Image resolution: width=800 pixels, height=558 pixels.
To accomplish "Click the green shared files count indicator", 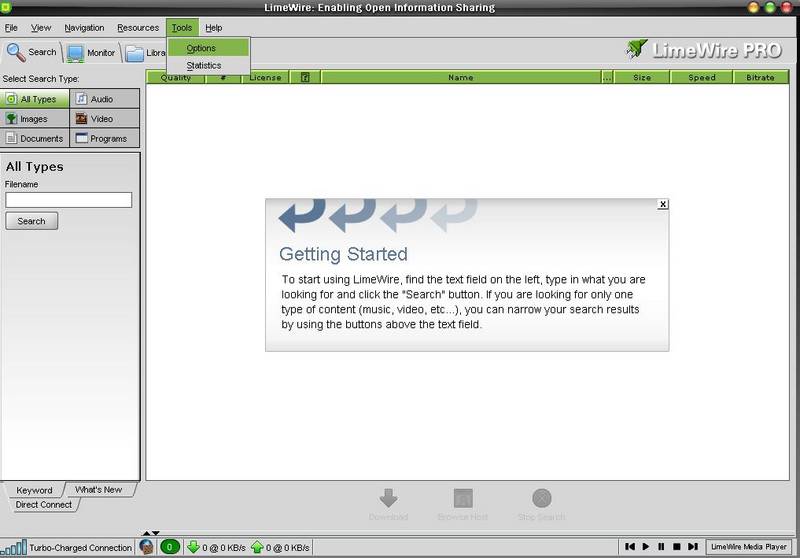I will click(x=169, y=547).
